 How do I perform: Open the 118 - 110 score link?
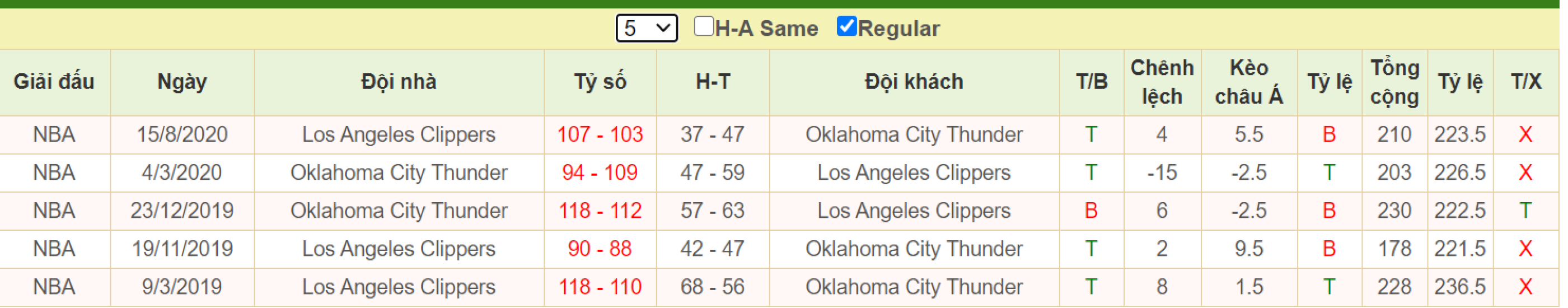[x=600, y=287]
